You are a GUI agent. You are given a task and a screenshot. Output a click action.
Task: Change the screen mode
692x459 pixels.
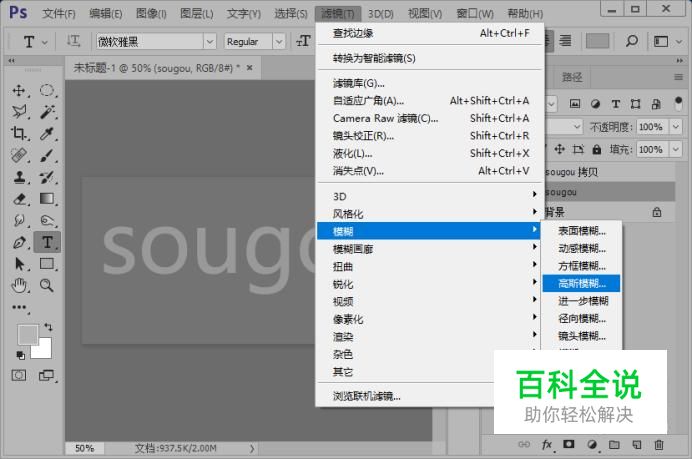point(46,376)
